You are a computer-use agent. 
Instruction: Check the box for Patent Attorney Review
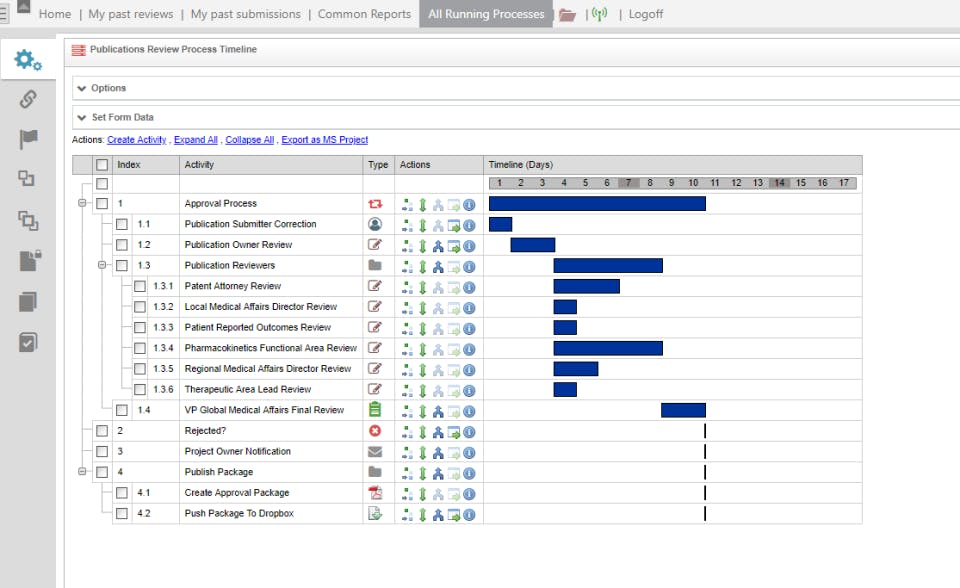click(x=140, y=286)
